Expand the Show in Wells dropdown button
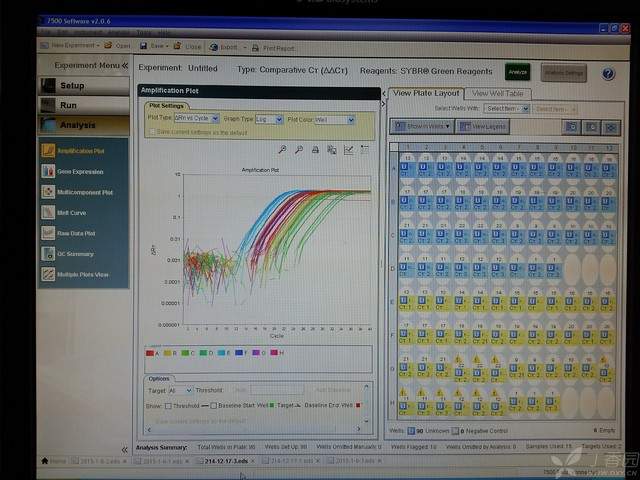640x480 pixels. click(422, 126)
